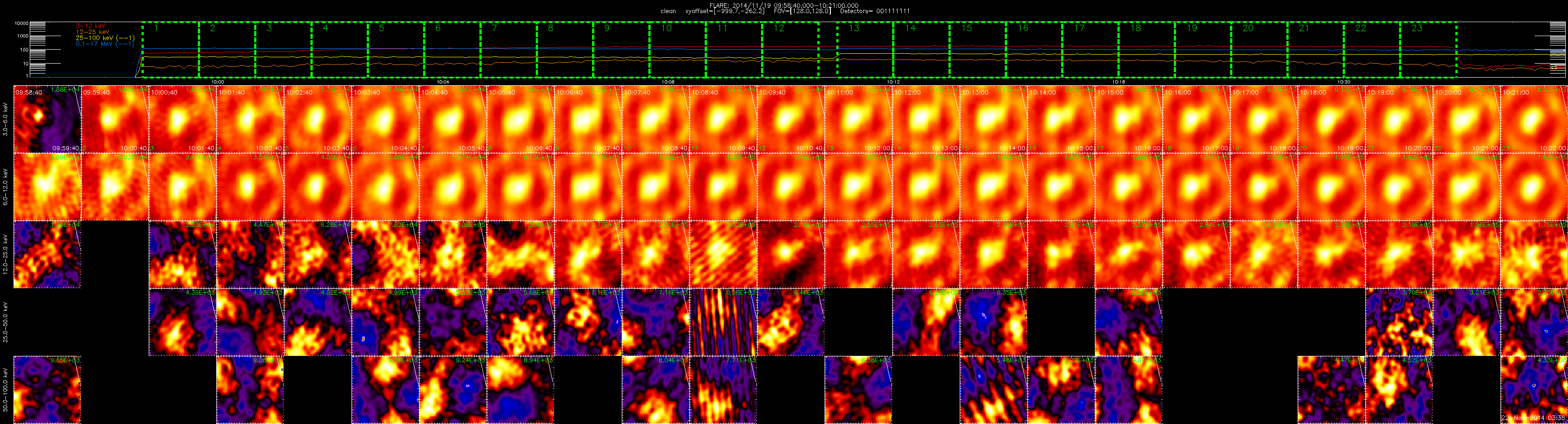Click the yellow 25-100 keV legend entry
Screen dimensions: 1568x424
click(105, 38)
